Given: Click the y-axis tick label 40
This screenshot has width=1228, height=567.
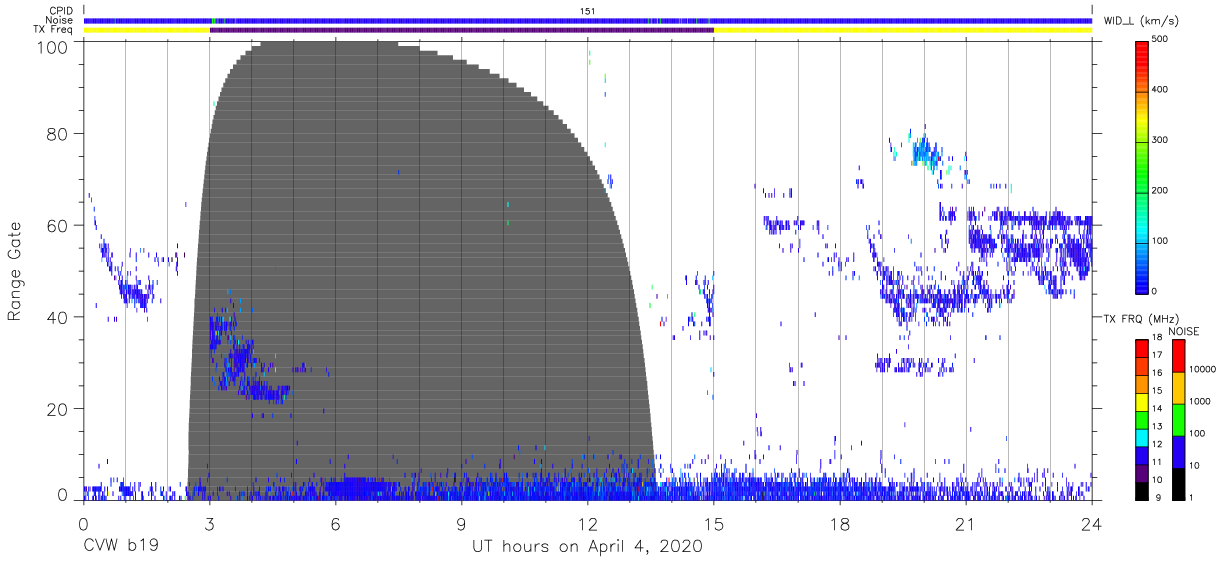Looking at the screenshot, I should [57, 317].
